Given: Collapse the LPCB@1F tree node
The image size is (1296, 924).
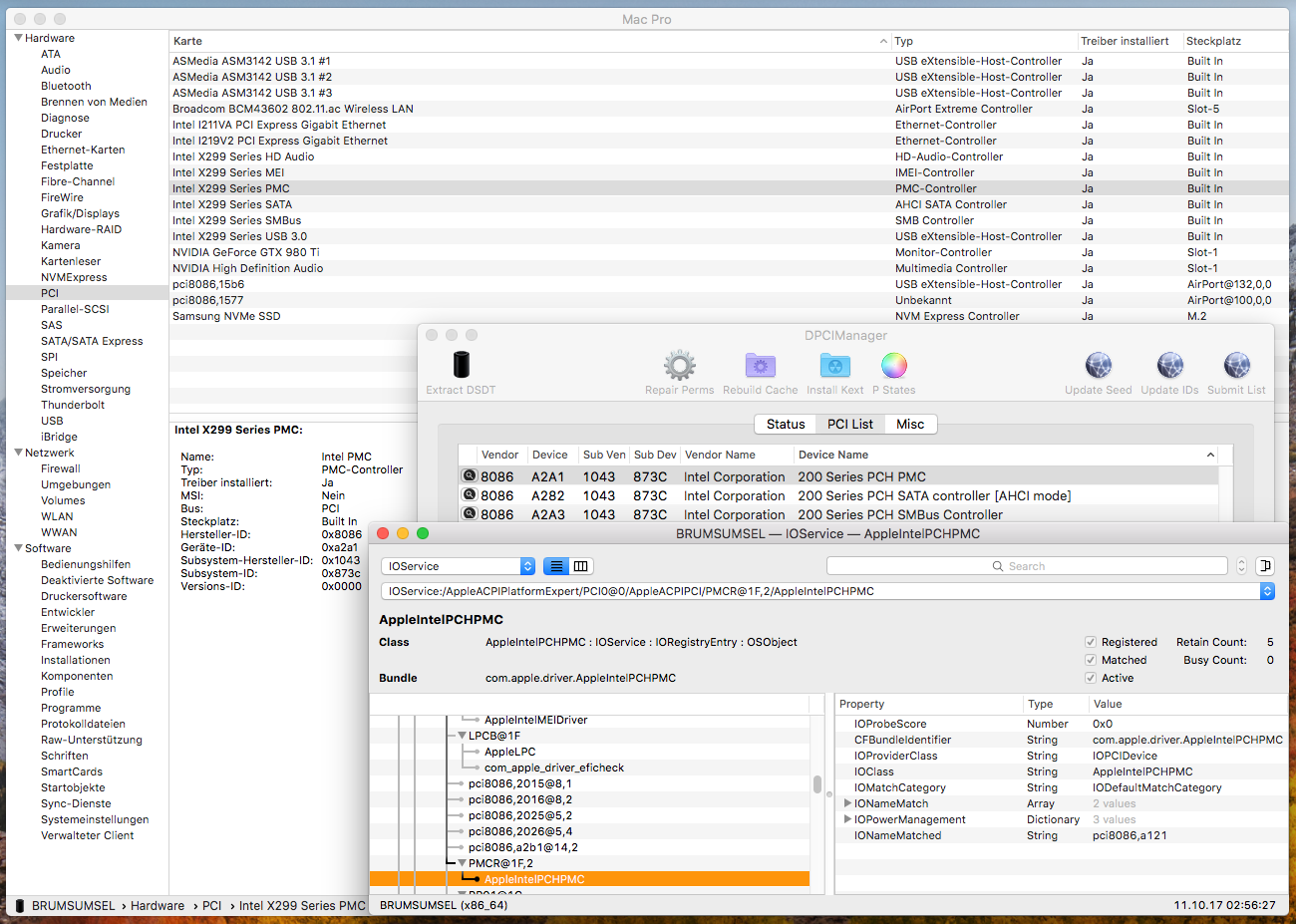Looking at the screenshot, I should tap(462, 736).
